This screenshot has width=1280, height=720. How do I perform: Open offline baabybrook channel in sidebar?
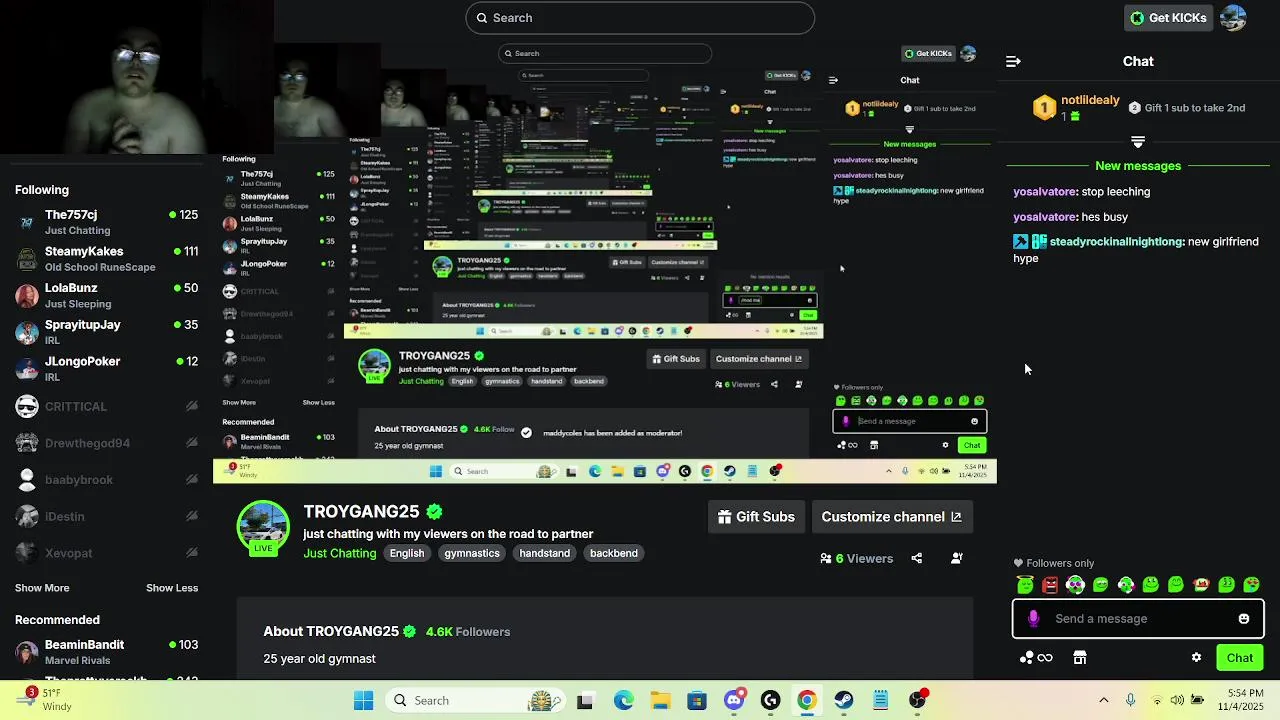point(106,480)
